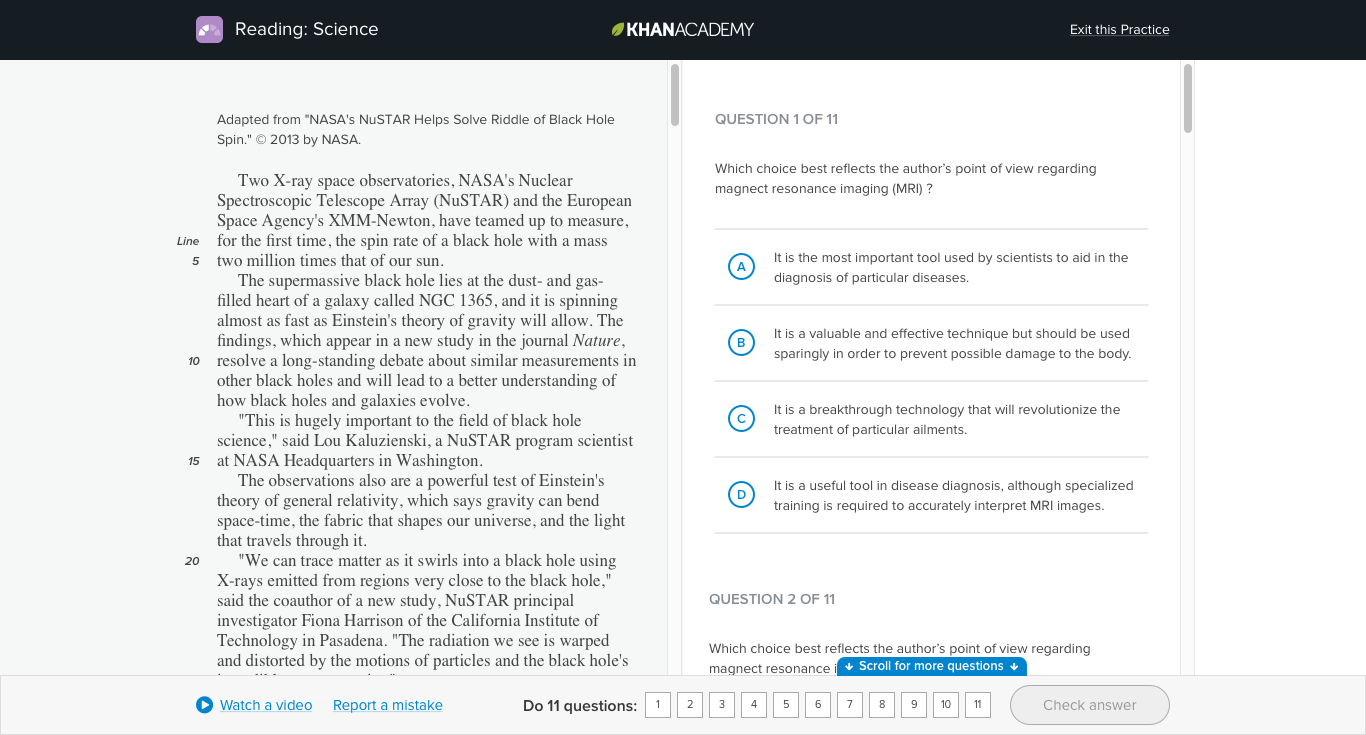Image resolution: width=1366 pixels, height=735 pixels.
Task: Click the Check answer button
Action: pyautogui.click(x=1089, y=705)
